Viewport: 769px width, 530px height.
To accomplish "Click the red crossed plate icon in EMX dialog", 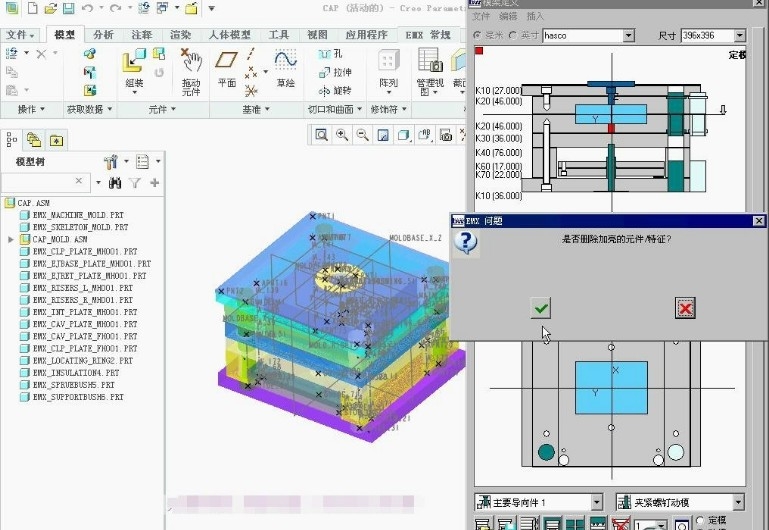I will 621,525.
